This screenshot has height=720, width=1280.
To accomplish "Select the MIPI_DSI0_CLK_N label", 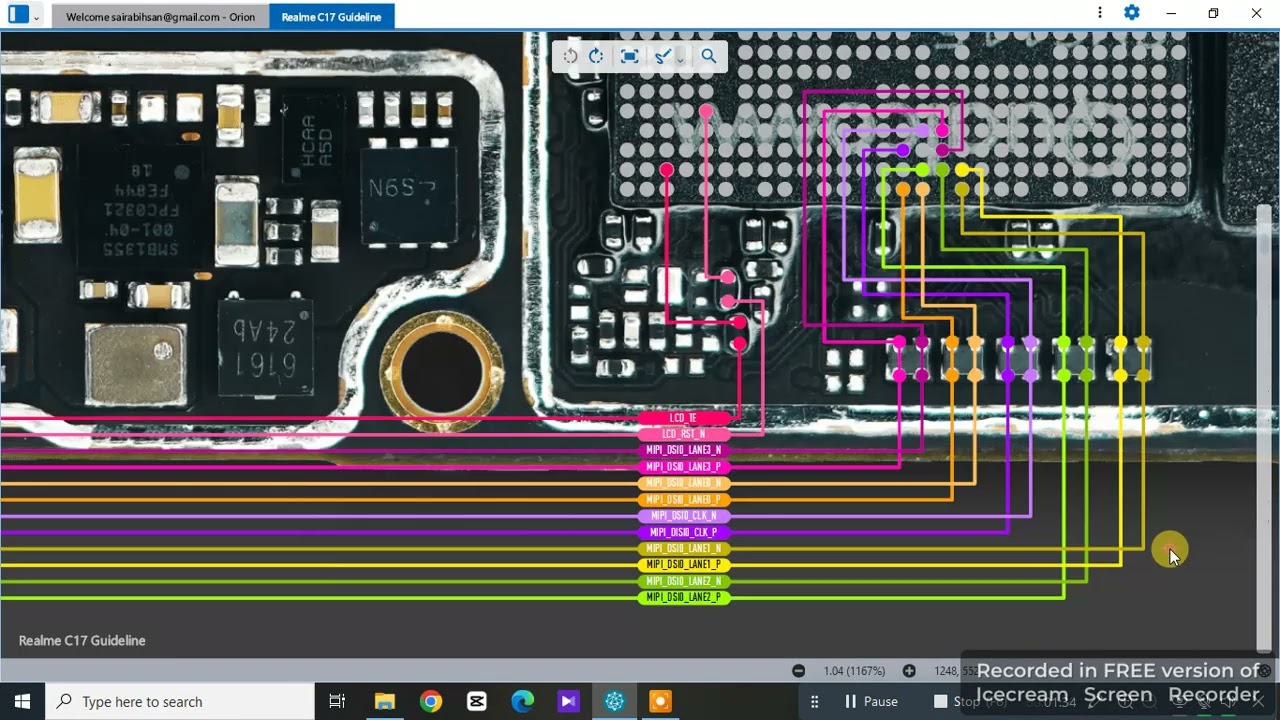I will pos(684,516).
